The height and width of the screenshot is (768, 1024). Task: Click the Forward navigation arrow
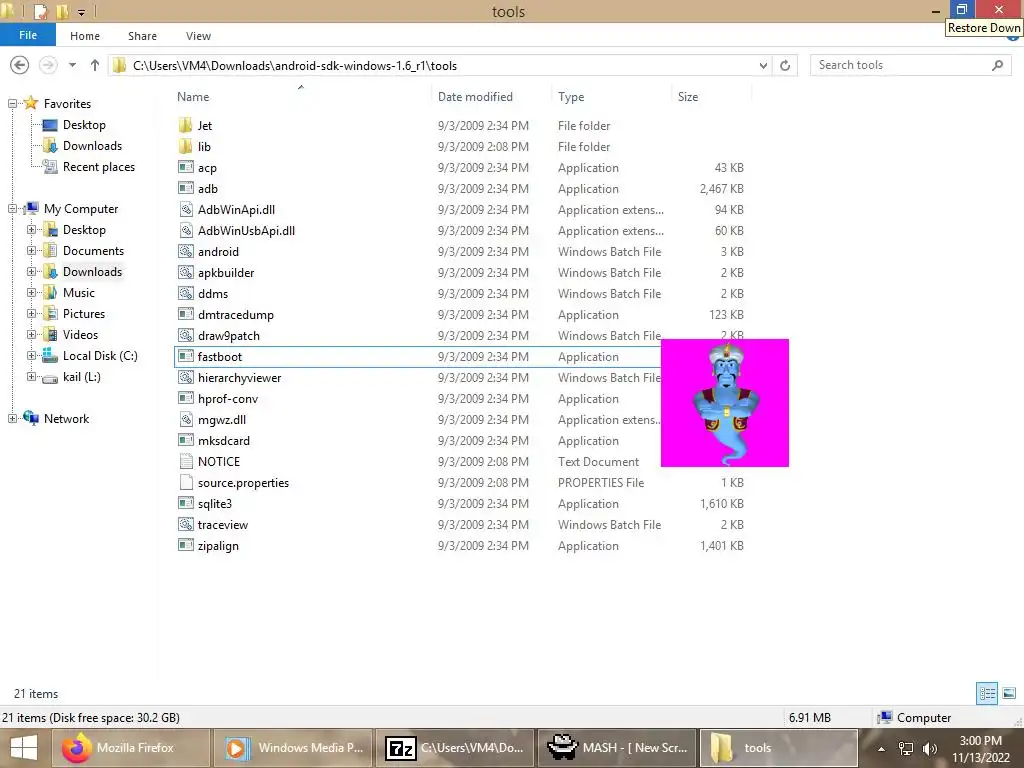point(48,65)
